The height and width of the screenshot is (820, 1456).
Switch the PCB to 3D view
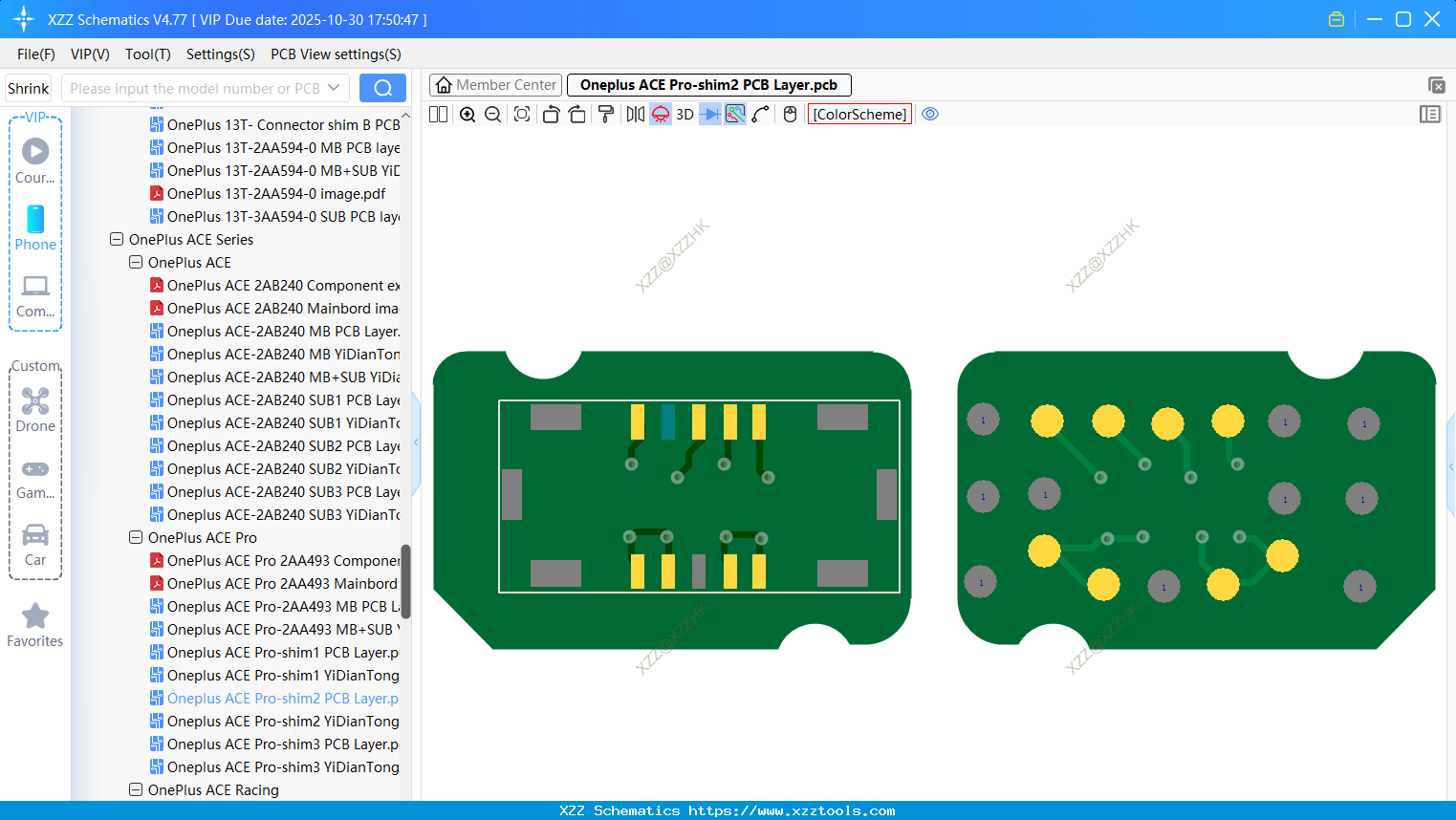[x=685, y=114]
